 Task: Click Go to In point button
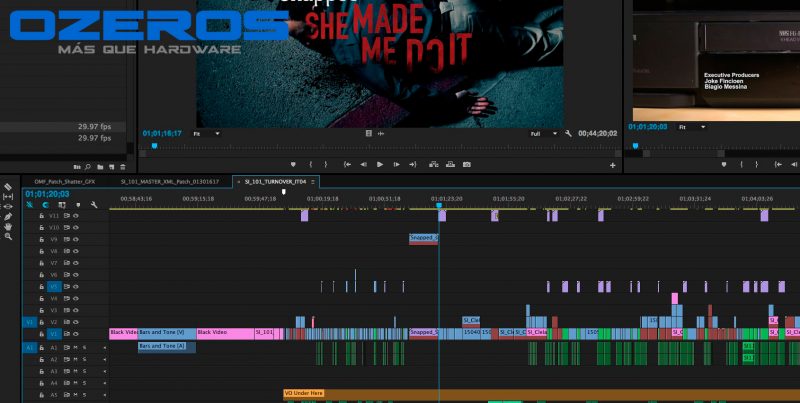pos(347,165)
